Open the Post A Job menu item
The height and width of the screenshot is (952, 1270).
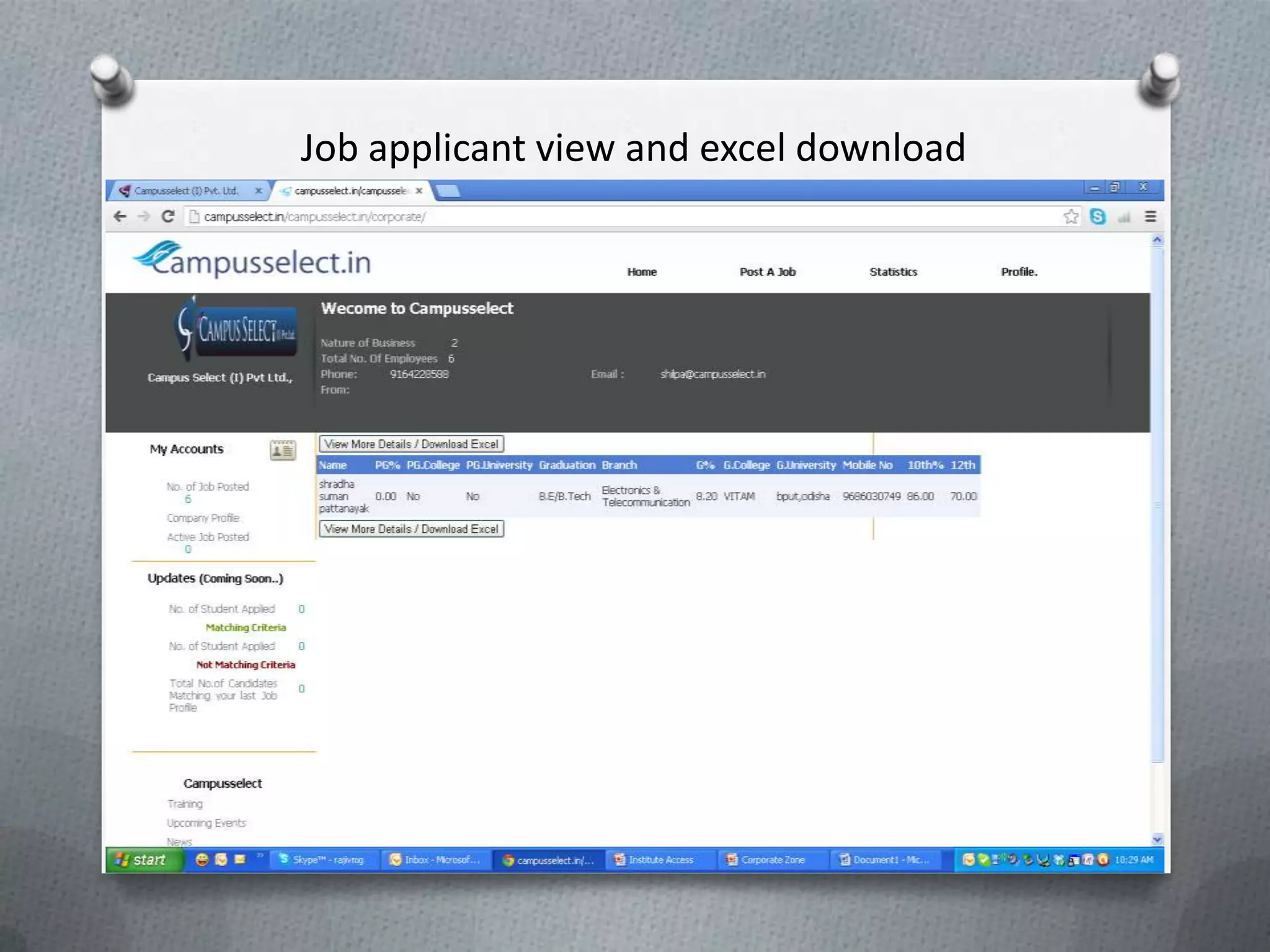point(767,271)
